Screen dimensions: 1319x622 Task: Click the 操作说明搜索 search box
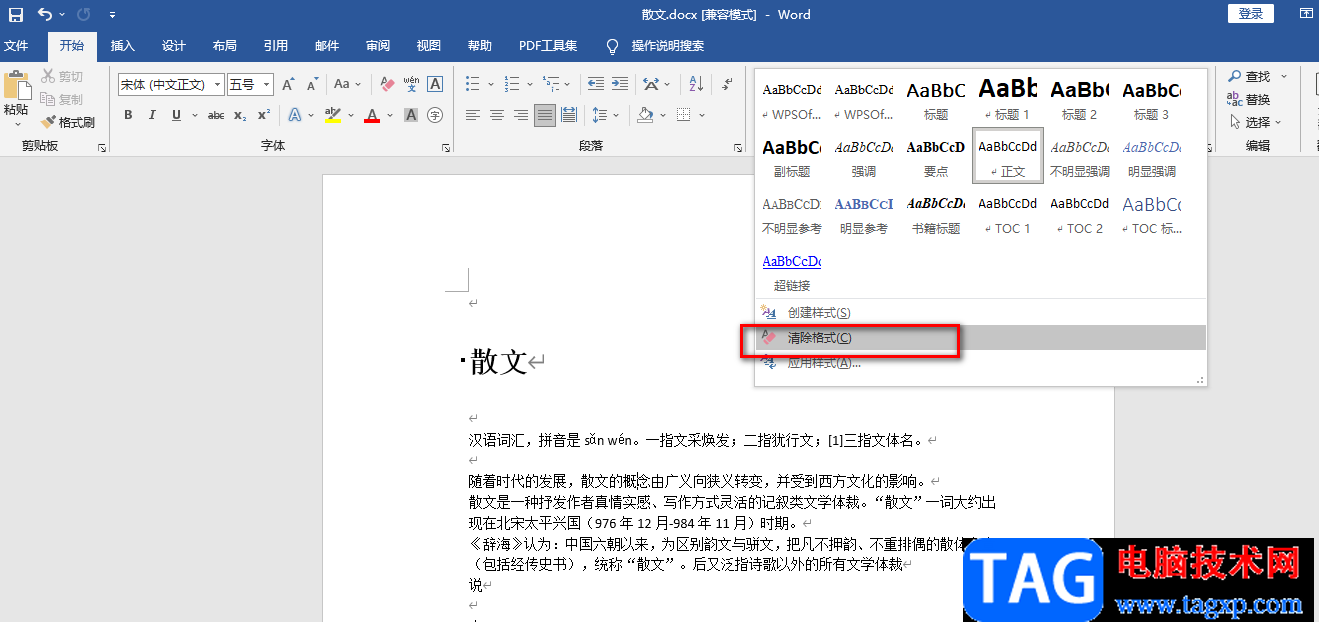pyautogui.click(x=668, y=46)
